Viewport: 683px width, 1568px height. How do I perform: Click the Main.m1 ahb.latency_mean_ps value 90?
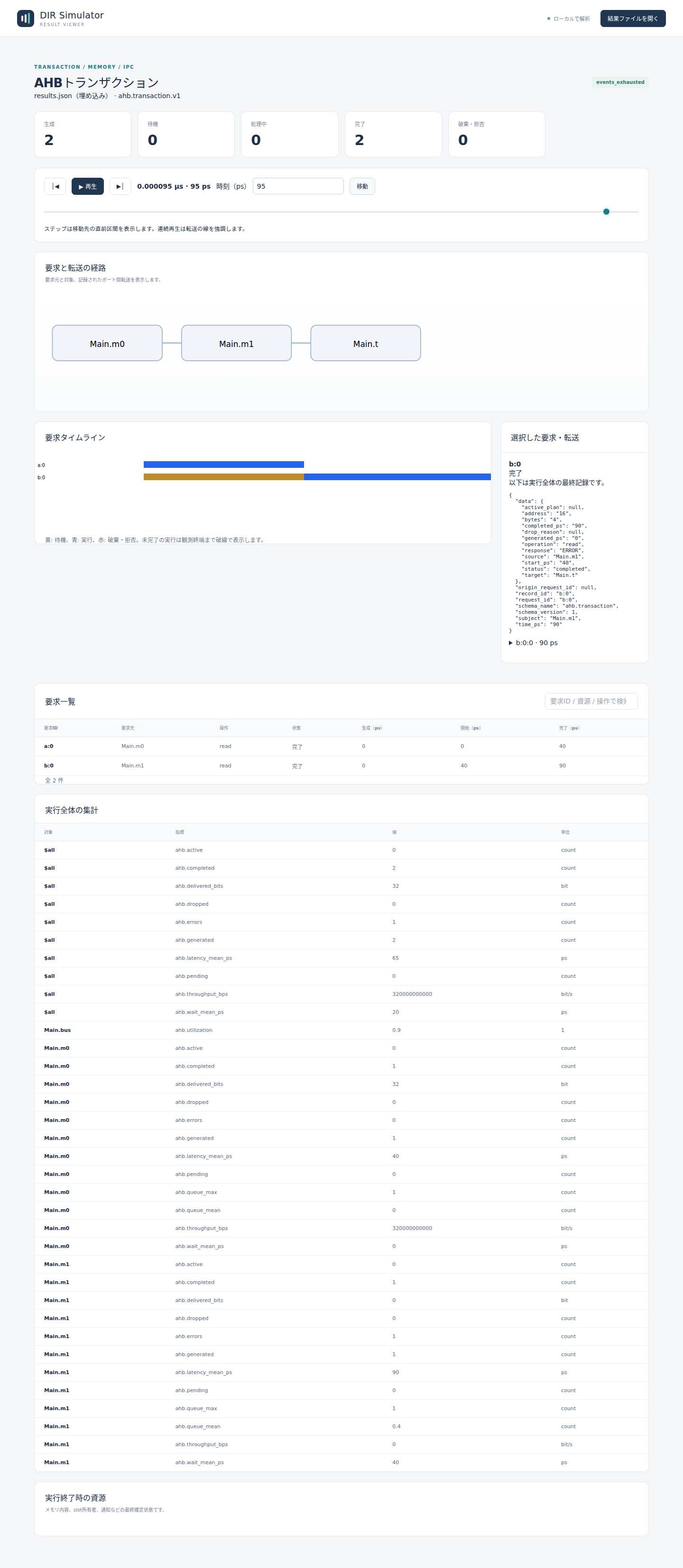(x=396, y=1372)
